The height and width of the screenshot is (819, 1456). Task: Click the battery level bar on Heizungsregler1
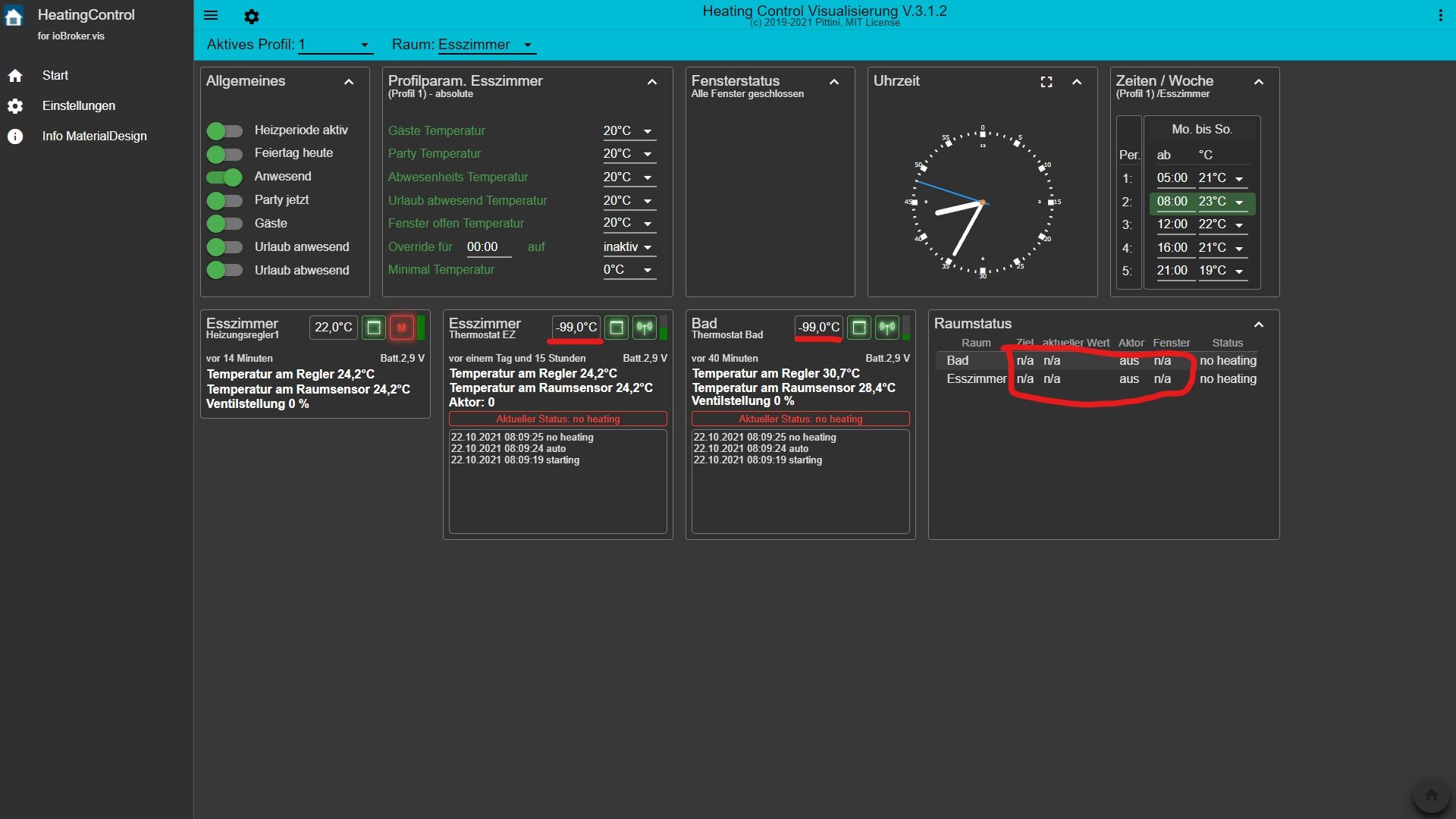point(421,328)
